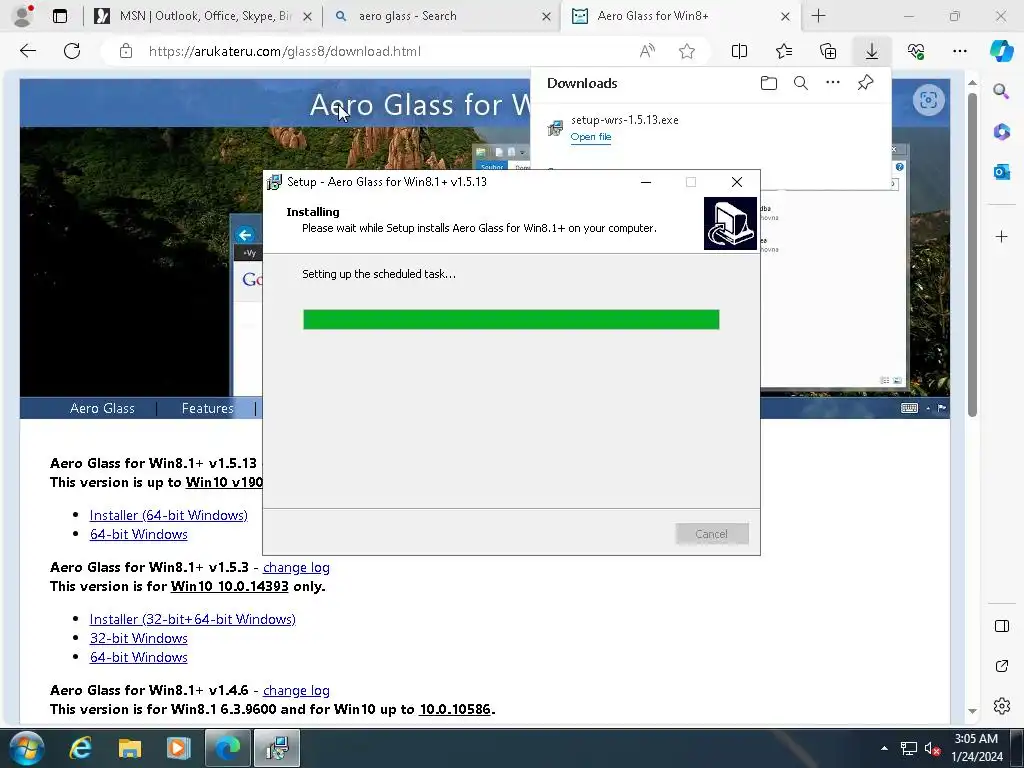The width and height of the screenshot is (1024, 768).
Task: Click the network tray icon
Action: [908, 749]
